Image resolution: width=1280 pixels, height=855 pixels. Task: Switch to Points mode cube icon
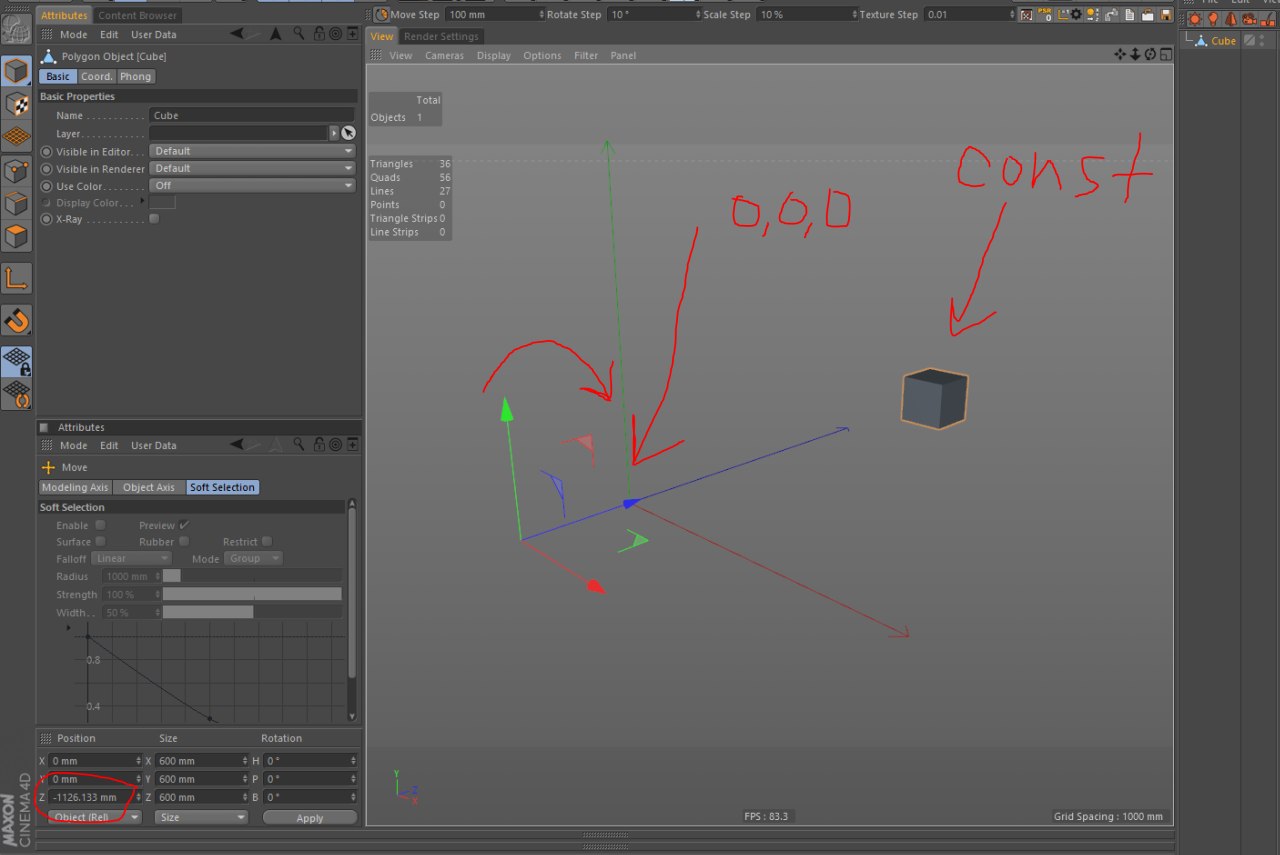tap(16, 170)
